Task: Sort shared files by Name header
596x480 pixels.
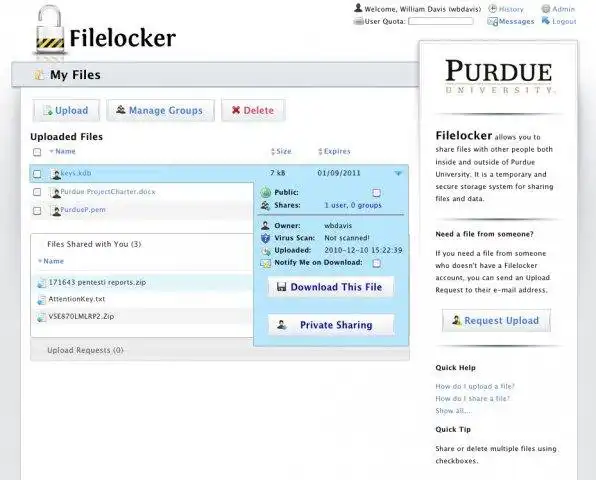Action: [53, 261]
